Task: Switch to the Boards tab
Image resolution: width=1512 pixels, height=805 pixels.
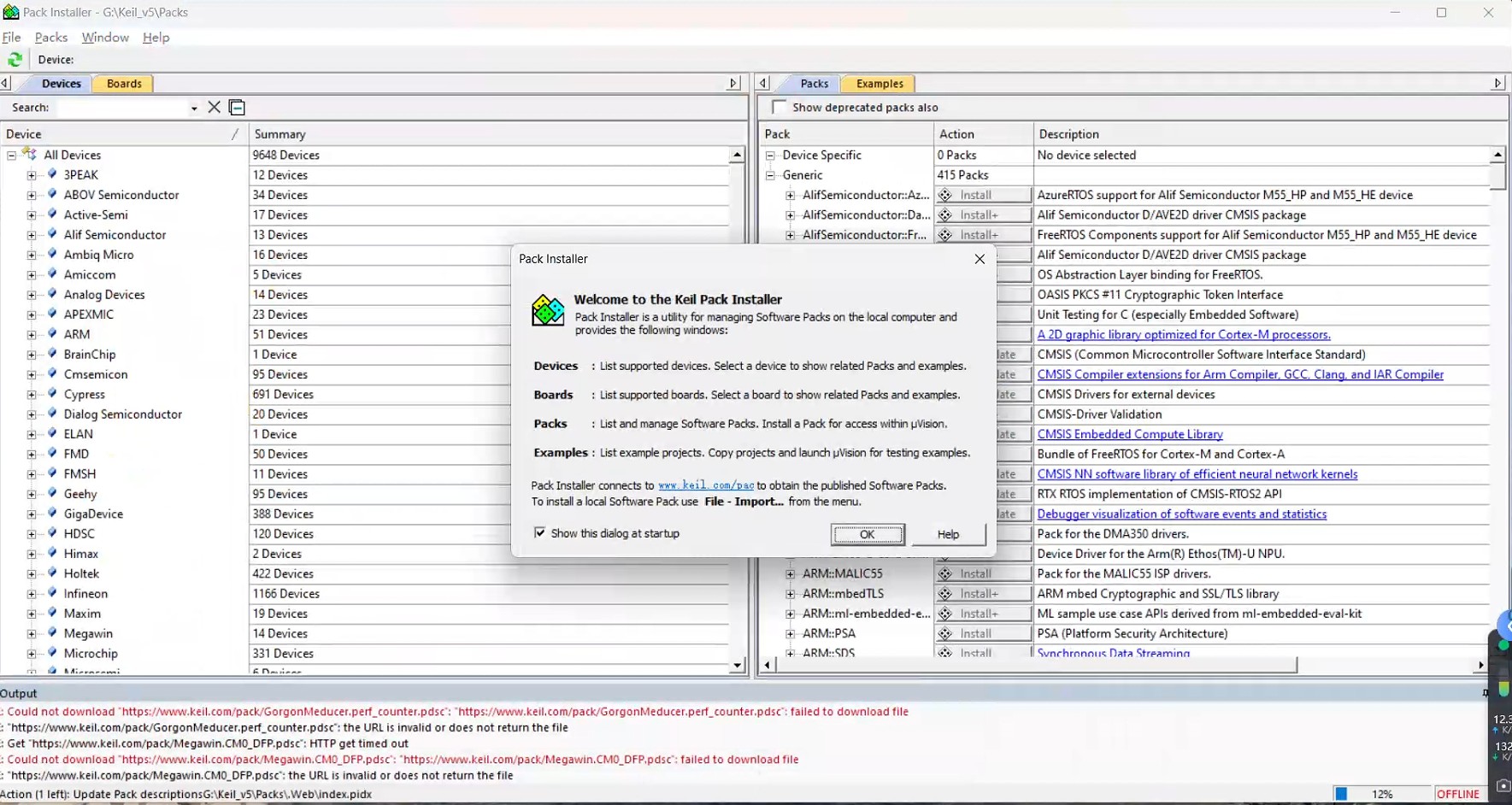Action: pyautogui.click(x=124, y=84)
